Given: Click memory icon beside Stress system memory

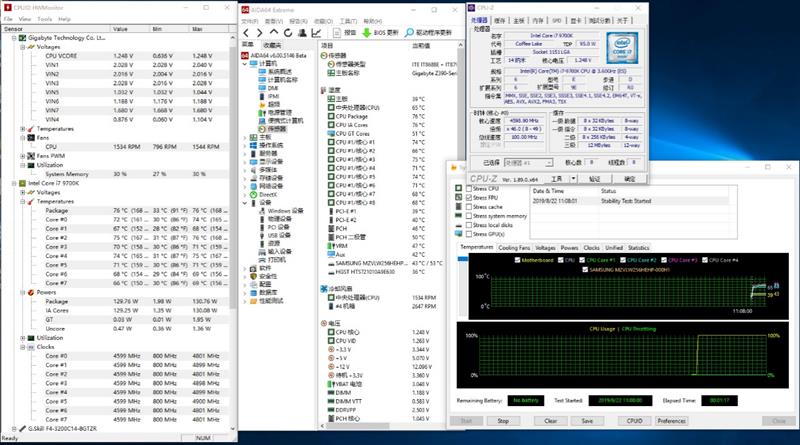Looking at the screenshot, I should coord(458,216).
